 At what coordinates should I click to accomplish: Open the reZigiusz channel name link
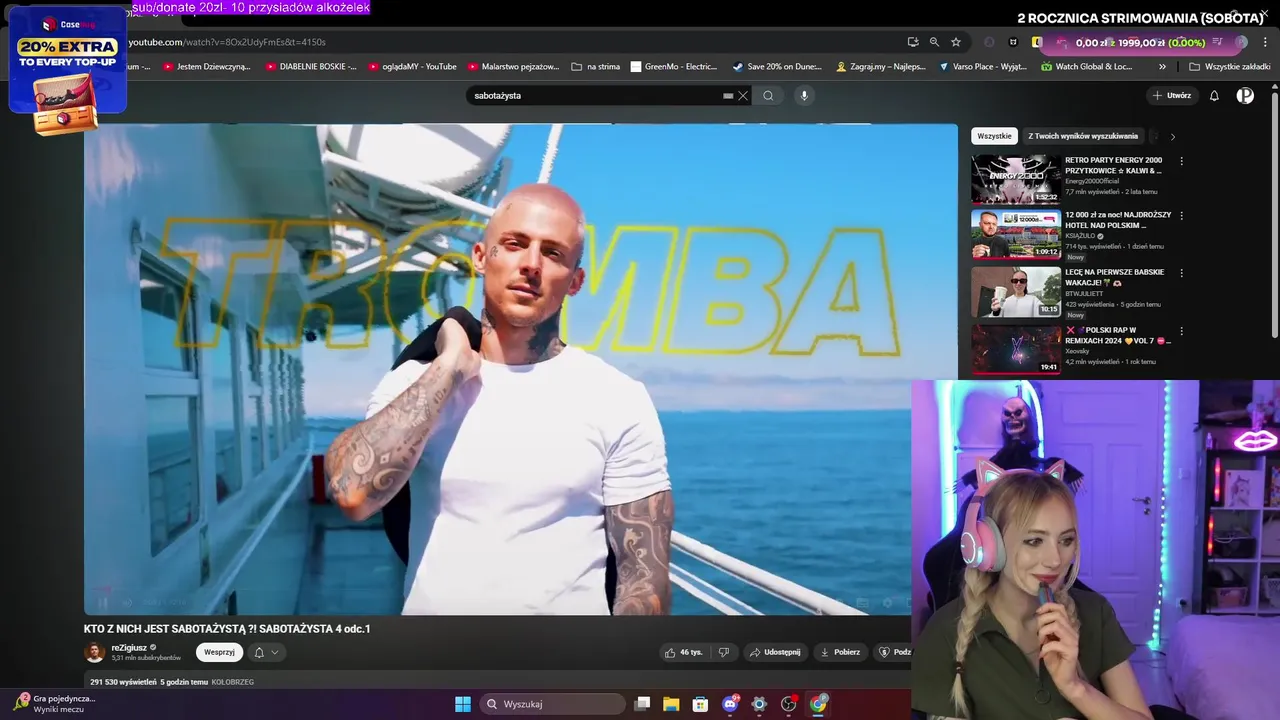pos(128,647)
